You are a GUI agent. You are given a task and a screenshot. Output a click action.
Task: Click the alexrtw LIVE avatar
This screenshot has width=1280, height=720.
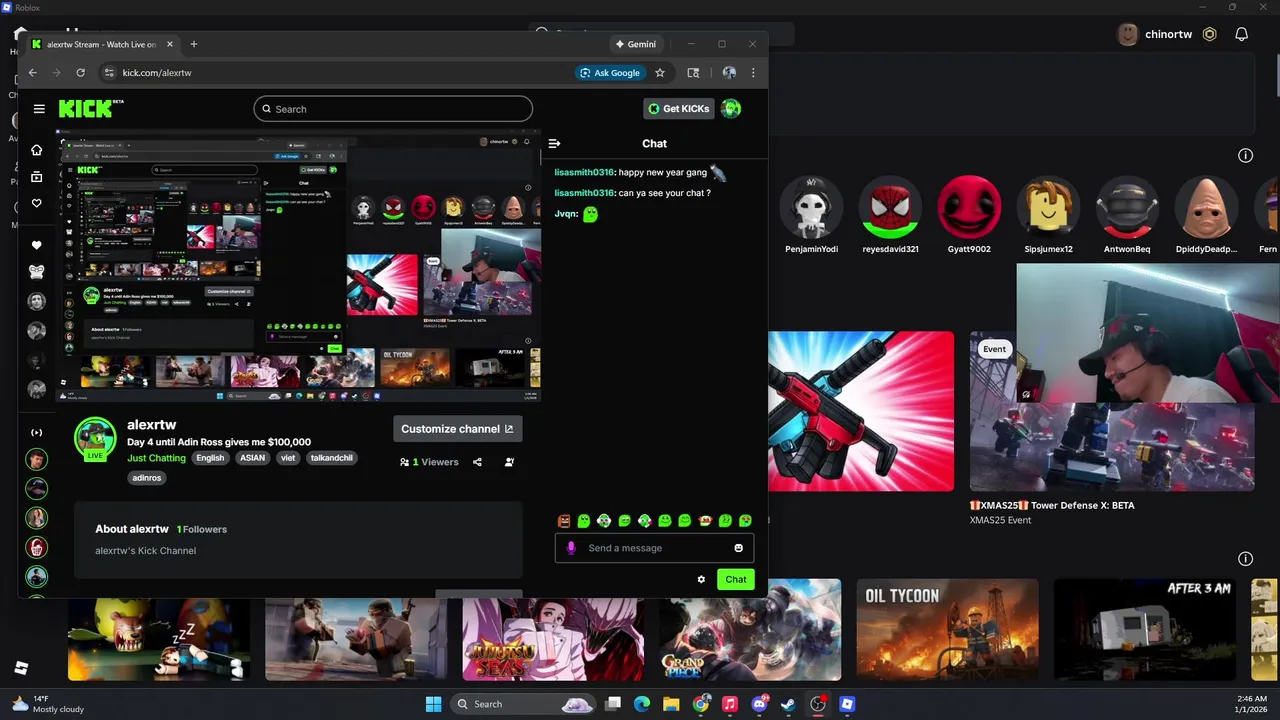[95, 439]
